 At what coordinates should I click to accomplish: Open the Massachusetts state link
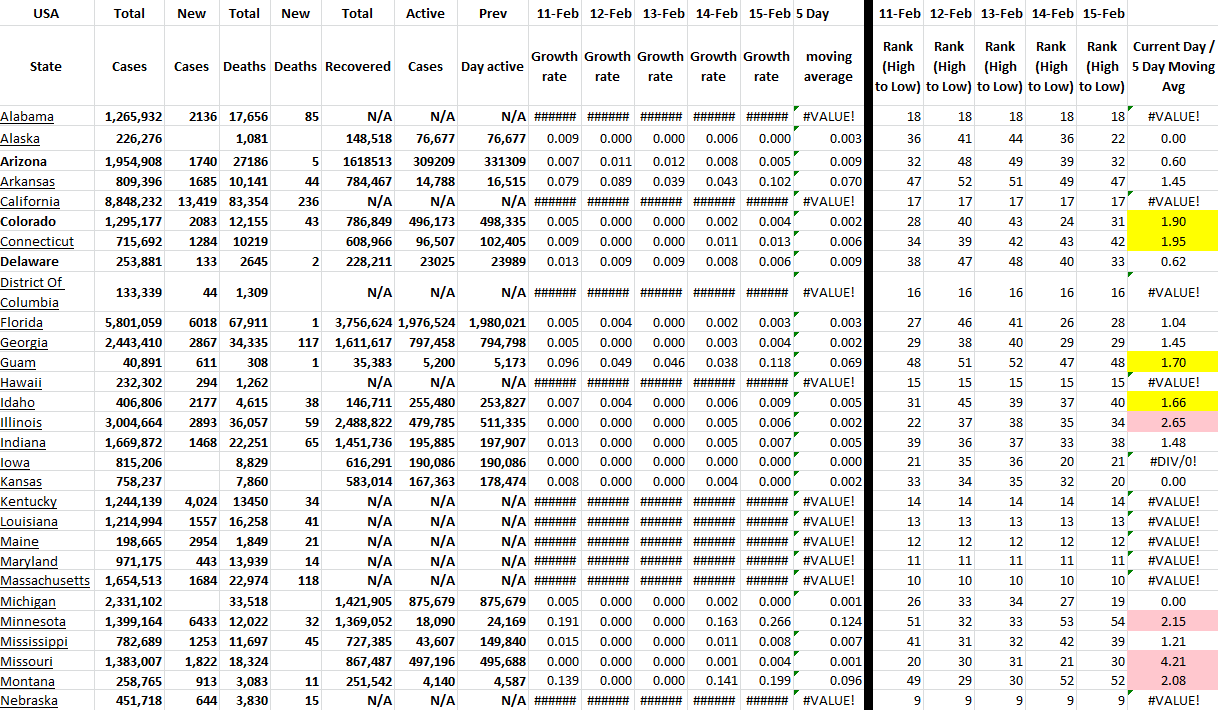(45, 581)
